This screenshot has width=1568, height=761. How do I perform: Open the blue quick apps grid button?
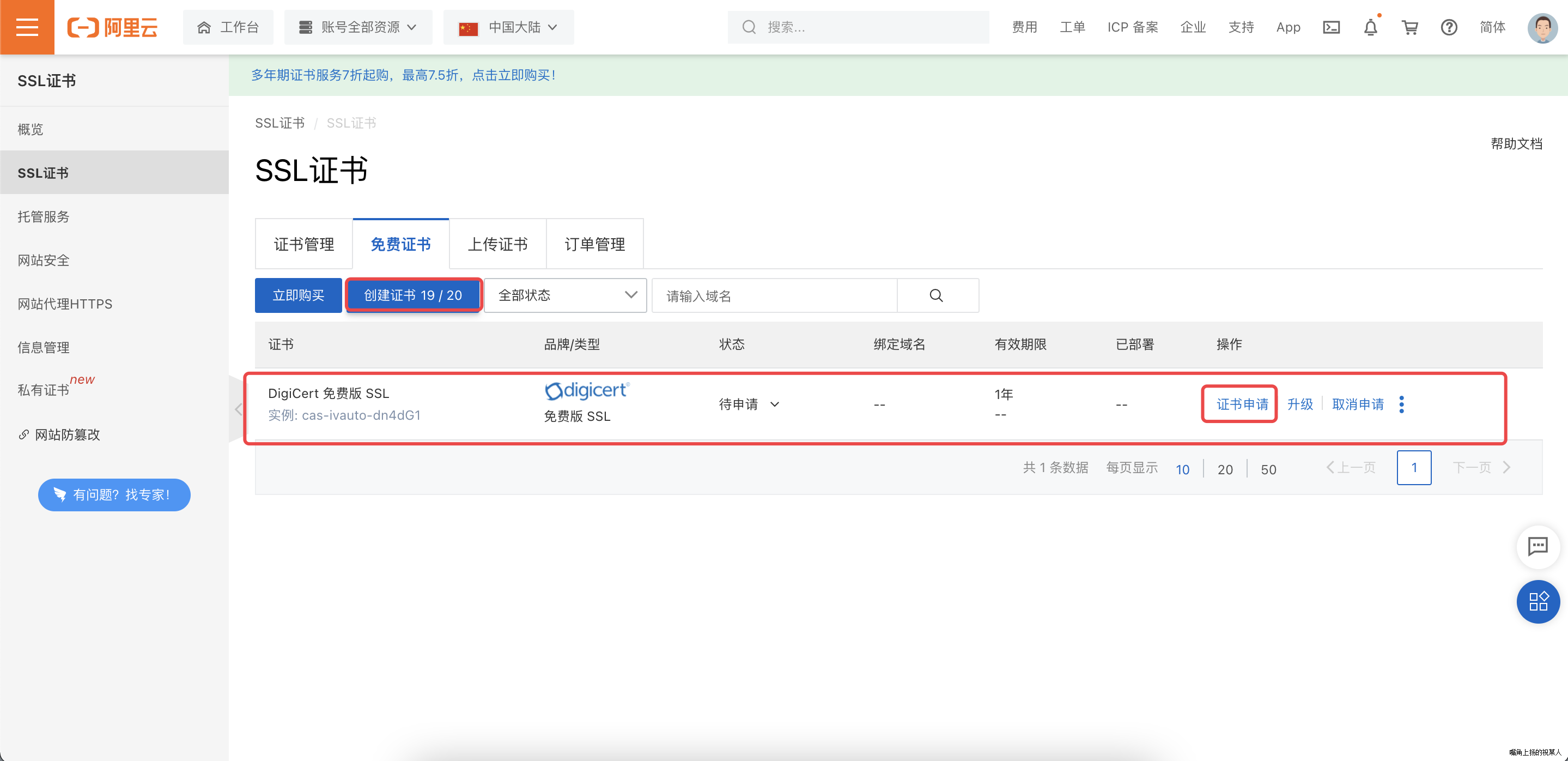click(1537, 601)
